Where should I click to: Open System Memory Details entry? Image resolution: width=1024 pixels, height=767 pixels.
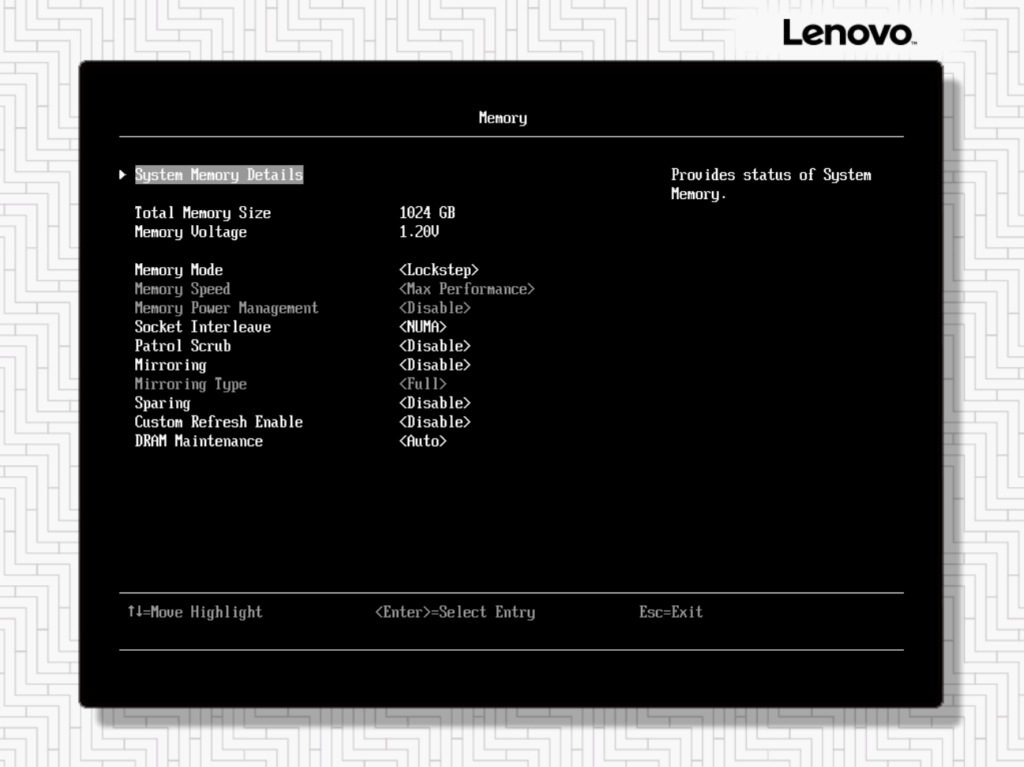pos(218,175)
